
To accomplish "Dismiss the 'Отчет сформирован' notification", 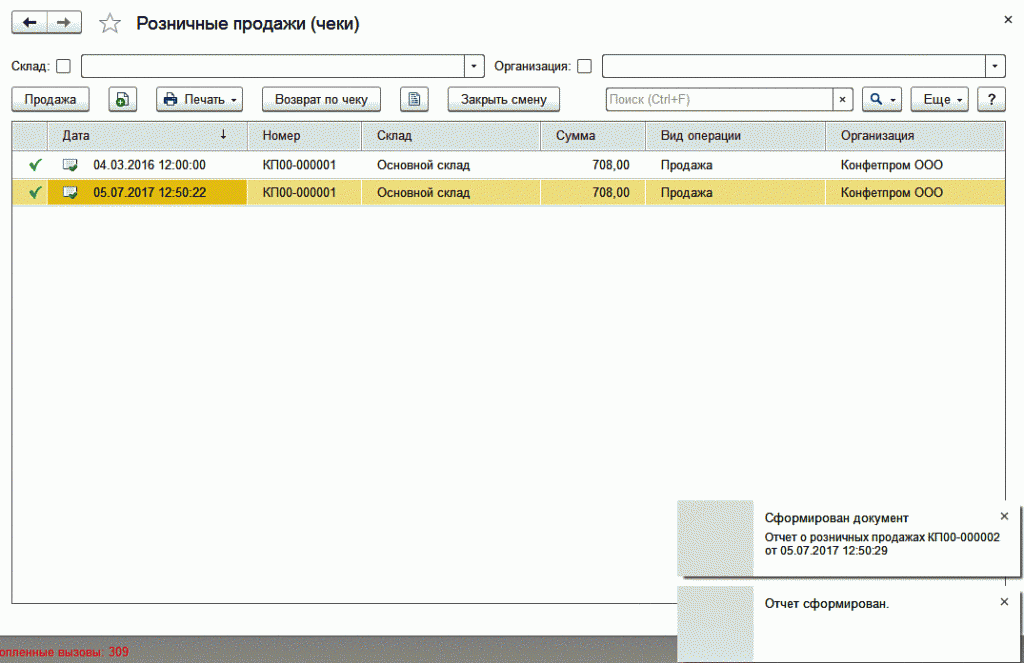I will [x=1004, y=601].
